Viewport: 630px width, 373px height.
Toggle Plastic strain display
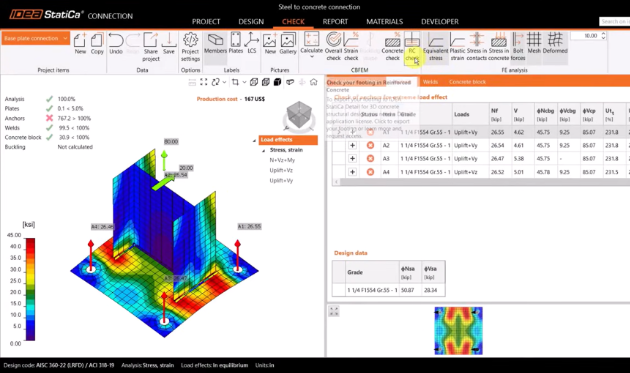[x=457, y=47]
